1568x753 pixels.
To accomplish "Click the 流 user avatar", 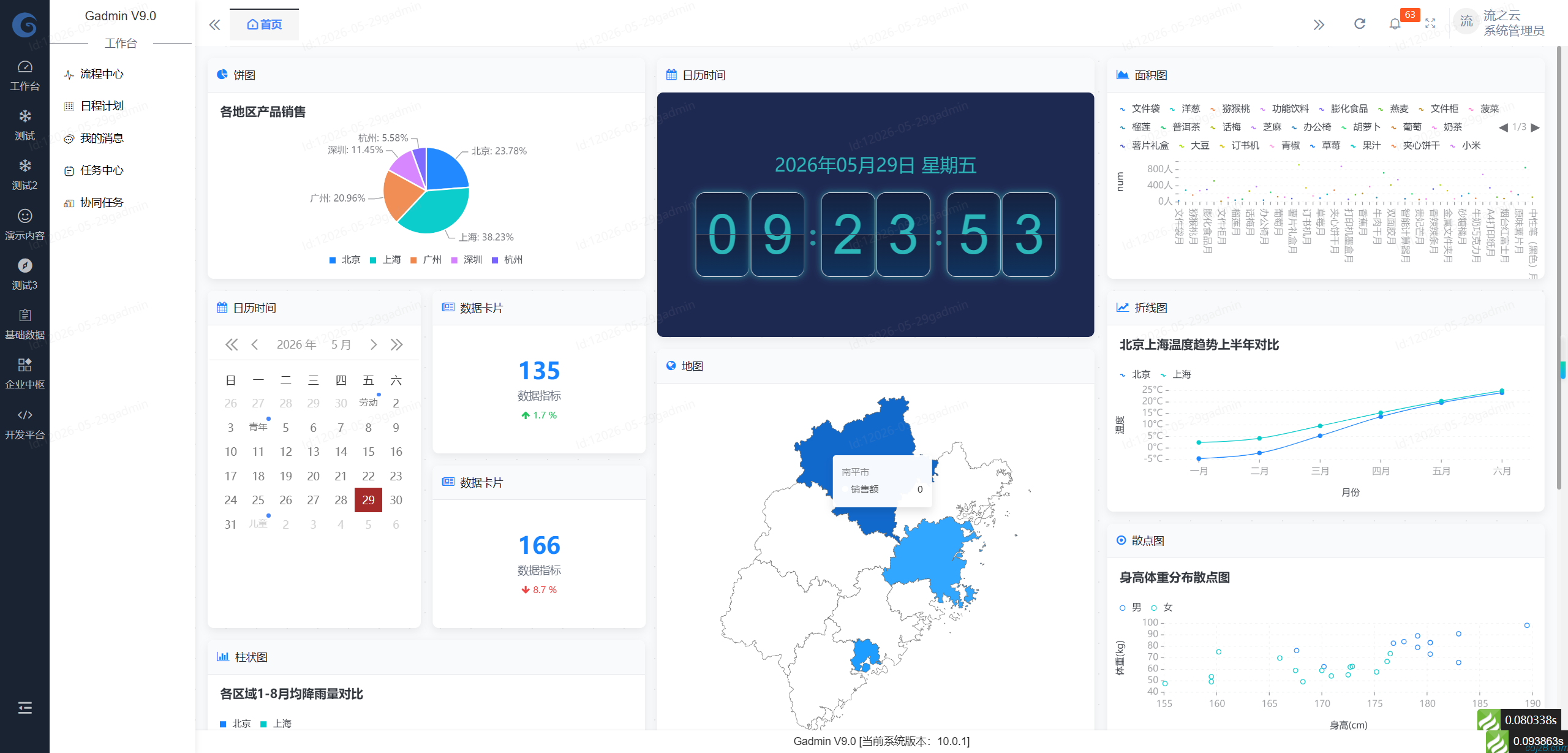I will click(1466, 22).
